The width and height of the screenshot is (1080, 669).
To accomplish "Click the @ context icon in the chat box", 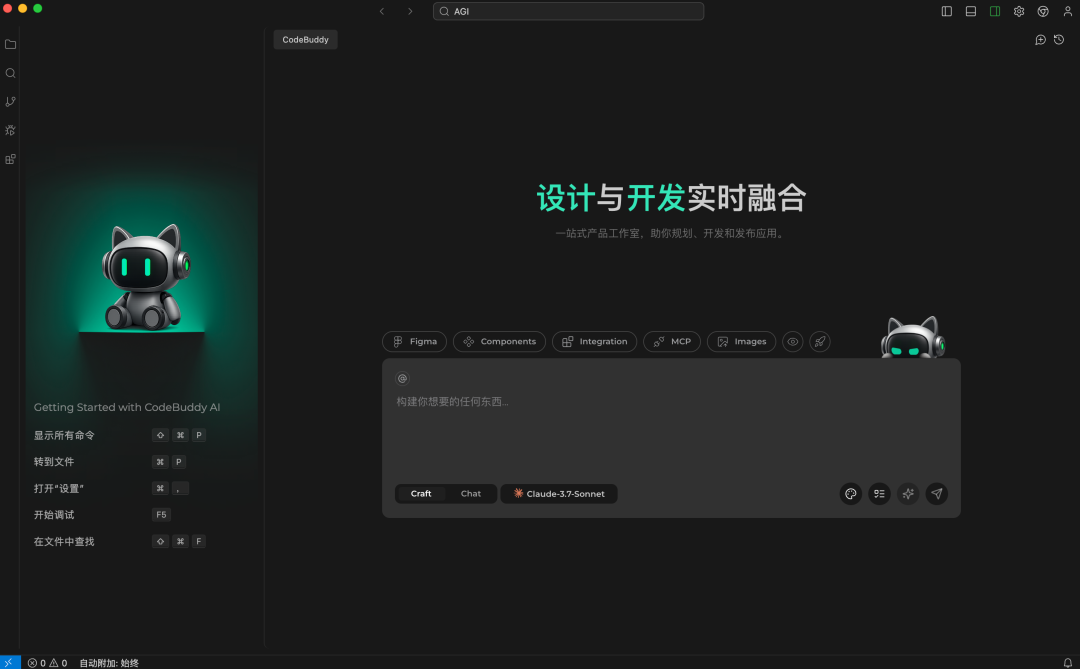I will (402, 378).
